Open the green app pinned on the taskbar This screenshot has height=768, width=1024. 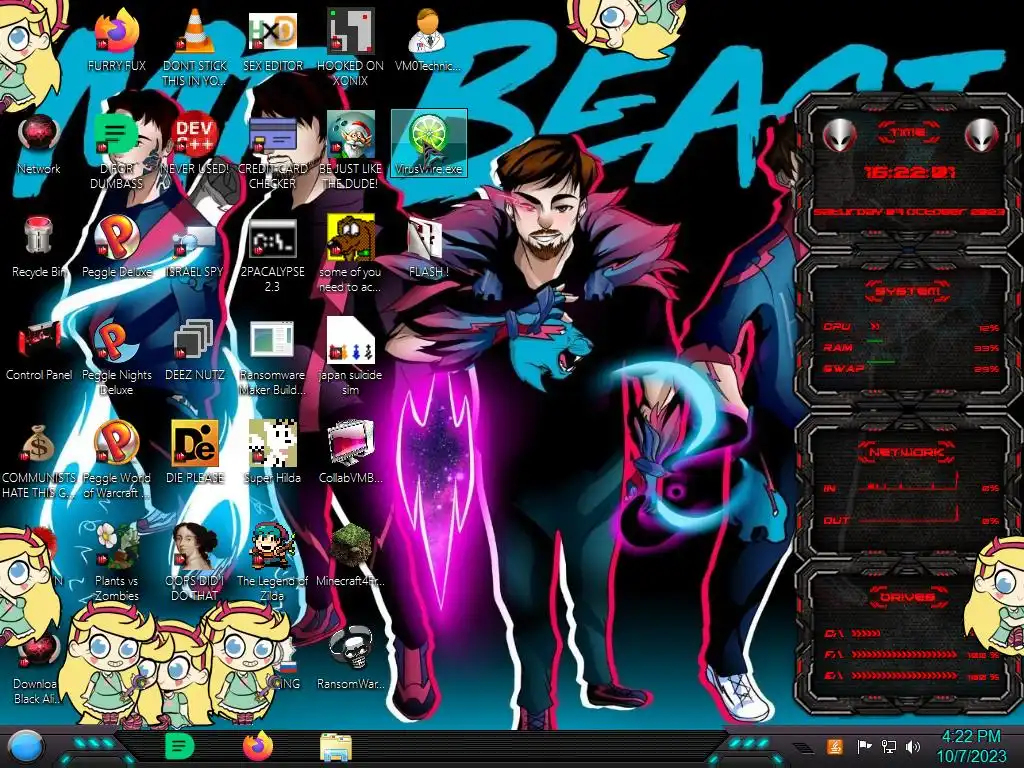point(179,746)
